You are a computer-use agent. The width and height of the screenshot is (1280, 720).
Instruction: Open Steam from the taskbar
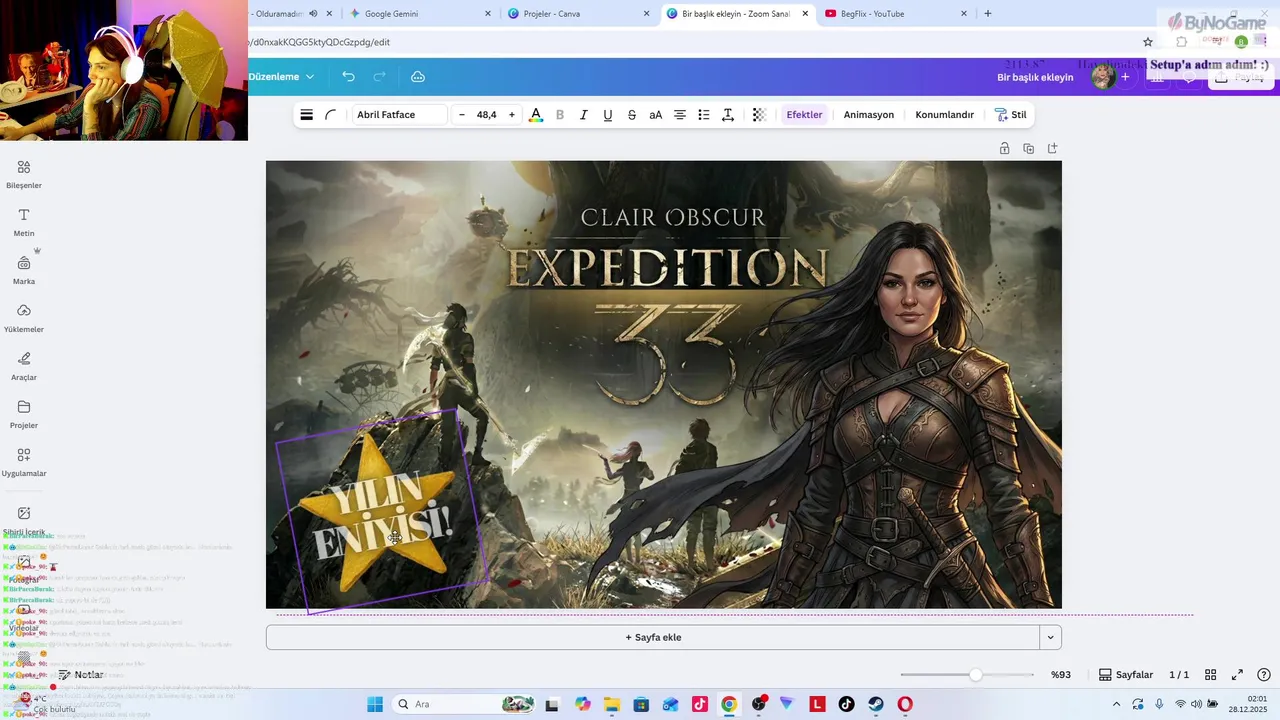pos(876,704)
